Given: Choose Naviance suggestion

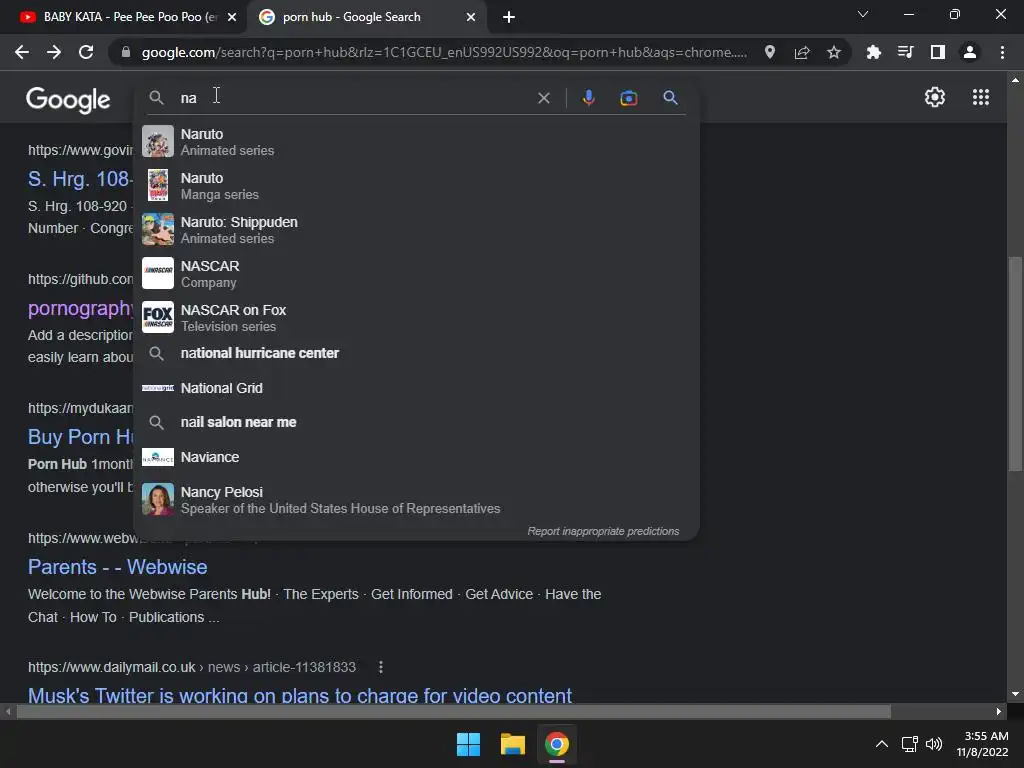Looking at the screenshot, I should click(x=416, y=457).
